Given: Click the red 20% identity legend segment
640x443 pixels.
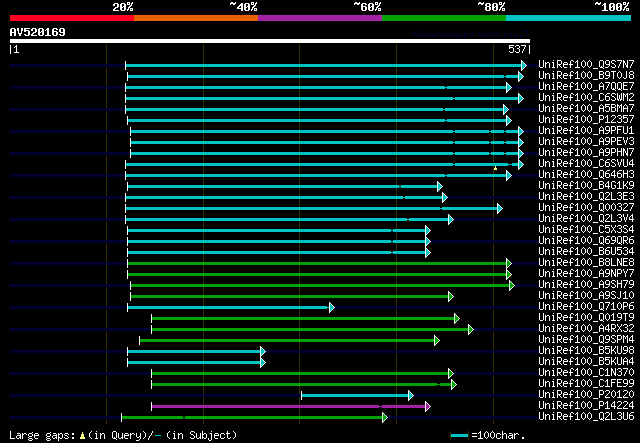Looking at the screenshot, I should click(72, 18).
